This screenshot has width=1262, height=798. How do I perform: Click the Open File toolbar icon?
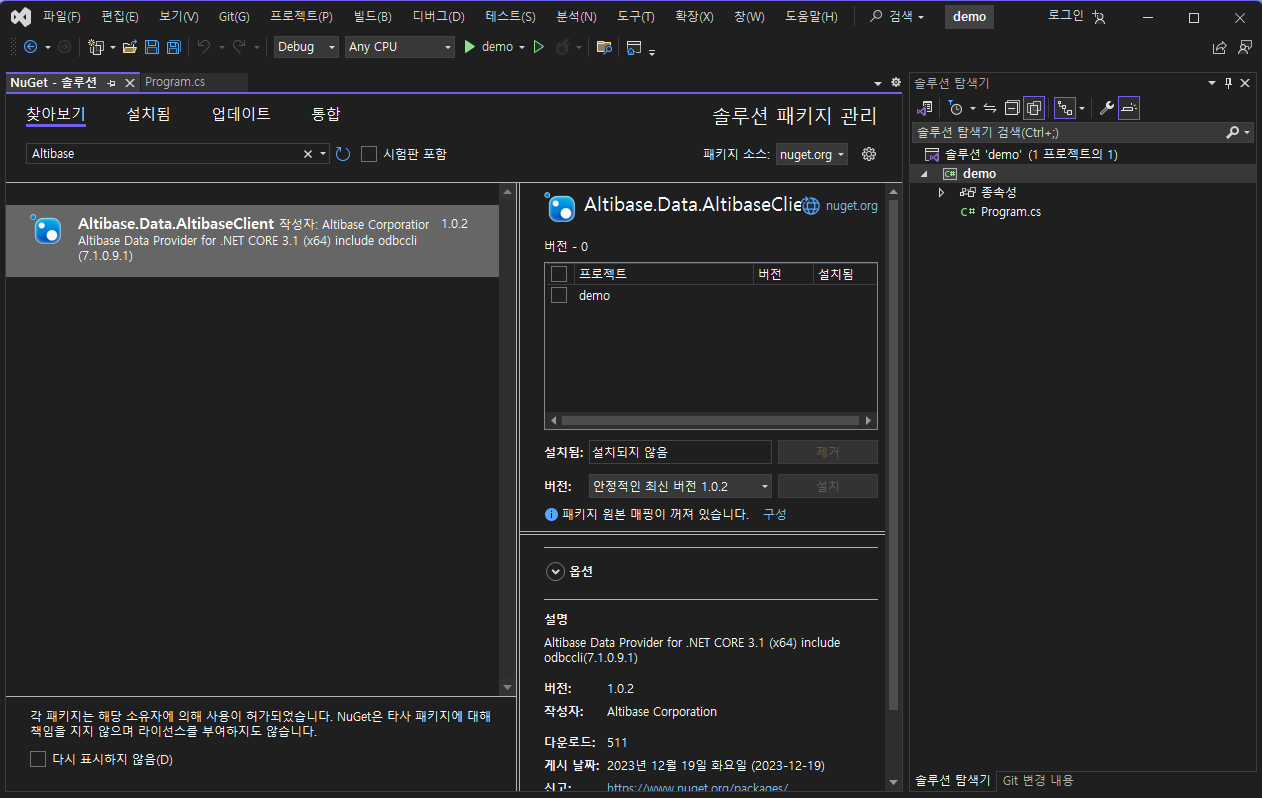(130, 47)
